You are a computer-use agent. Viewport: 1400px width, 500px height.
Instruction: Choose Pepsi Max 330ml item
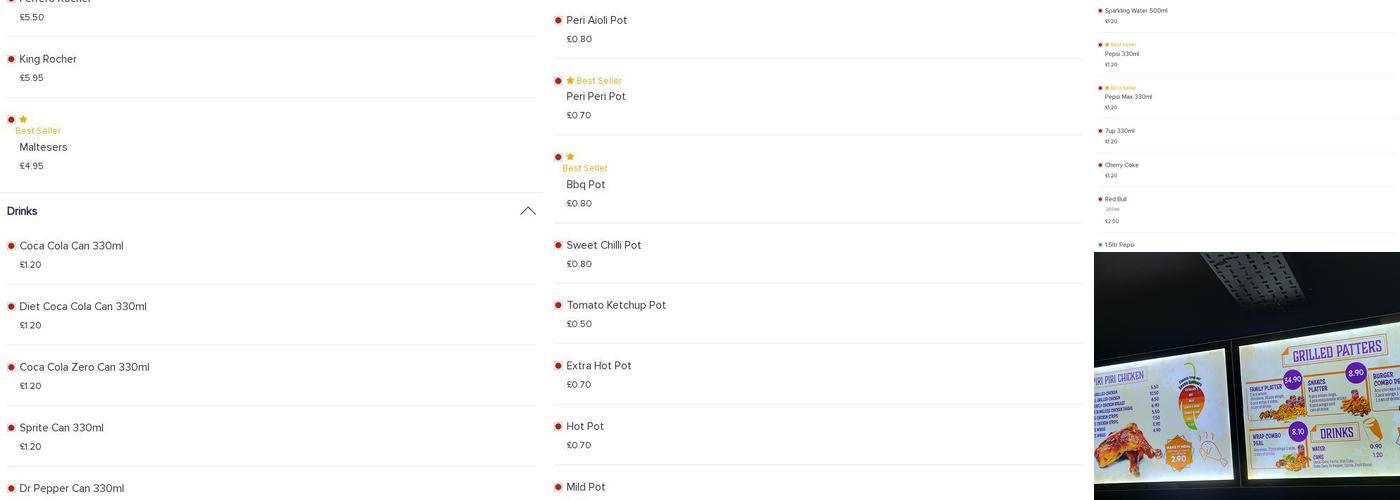click(1128, 97)
